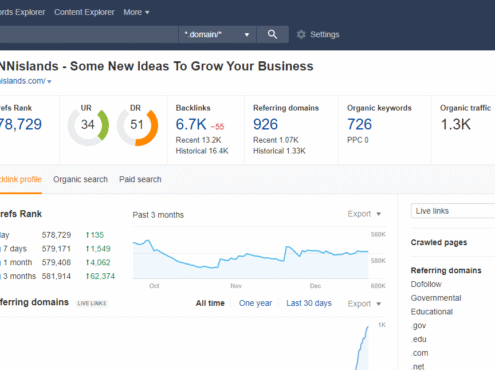Image resolution: width=495 pixels, height=370 pixels.
Task: Click the 926 referring domains number
Action: coord(265,124)
